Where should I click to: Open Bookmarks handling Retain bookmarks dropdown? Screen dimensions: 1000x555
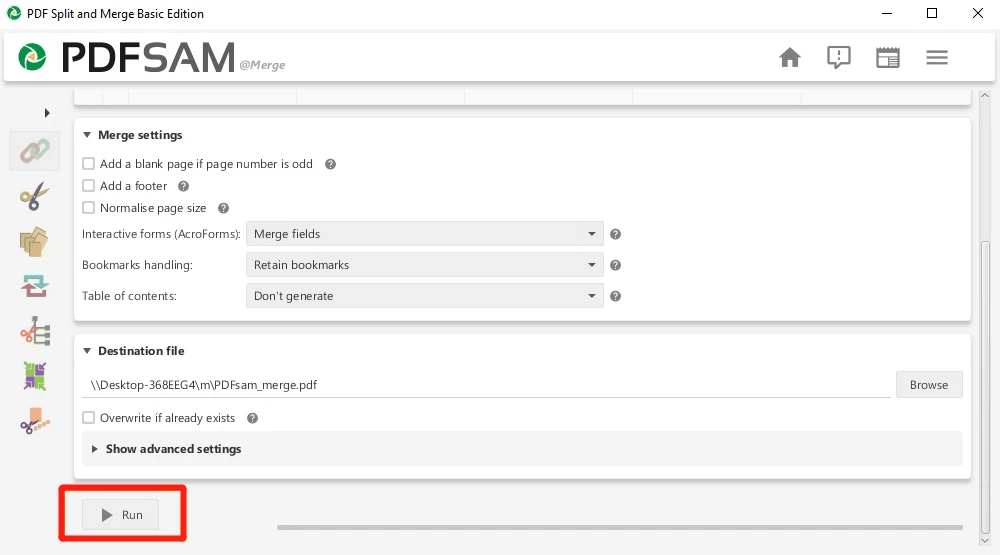(425, 265)
